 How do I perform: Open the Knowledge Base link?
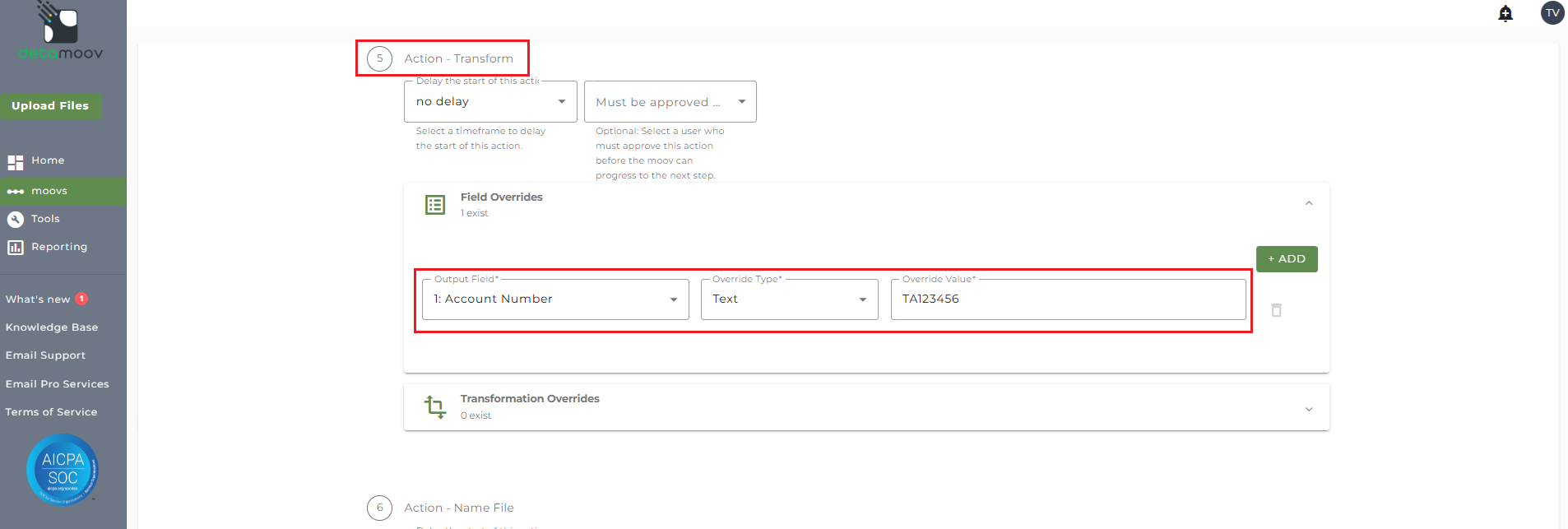52,327
